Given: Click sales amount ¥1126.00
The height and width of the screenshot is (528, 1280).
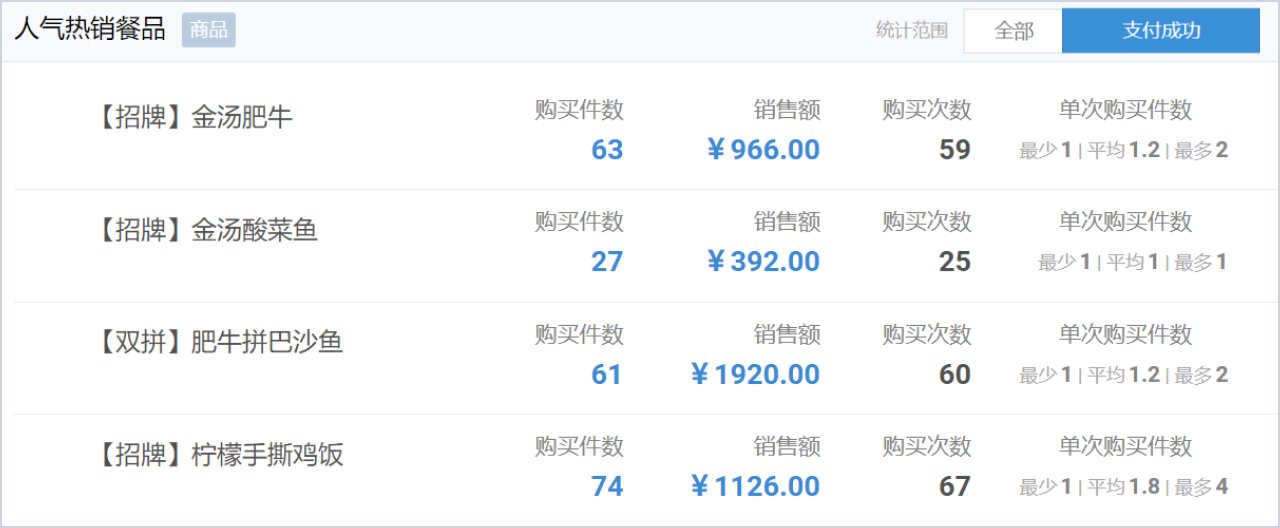Looking at the screenshot, I should coord(755,487).
